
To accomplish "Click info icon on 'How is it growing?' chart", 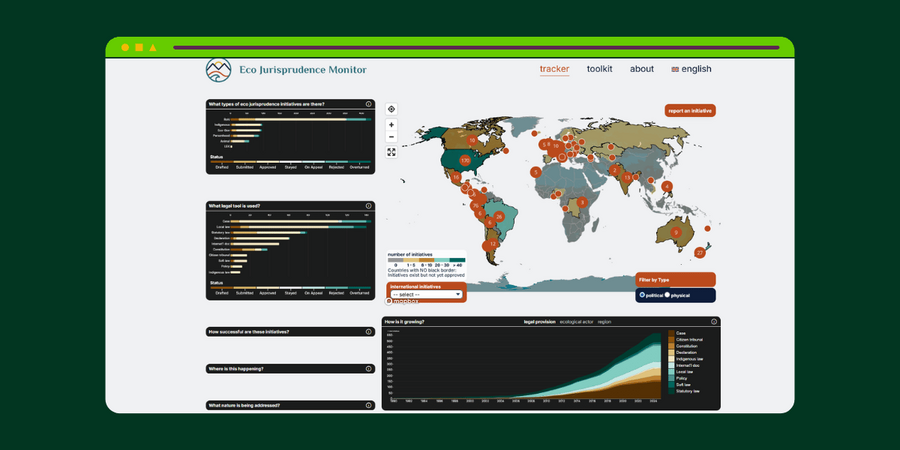I will pyautogui.click(x=714, y=322).
